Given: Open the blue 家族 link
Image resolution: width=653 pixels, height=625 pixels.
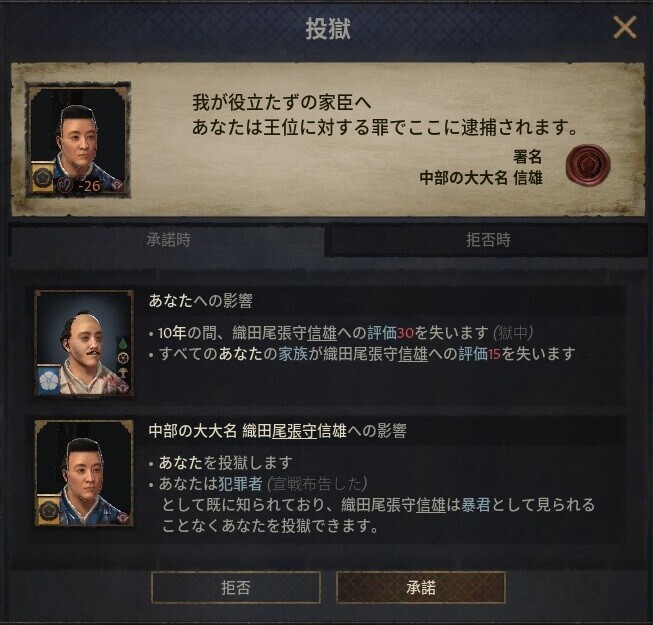Looking at the screenshot, I should [293, 354].
